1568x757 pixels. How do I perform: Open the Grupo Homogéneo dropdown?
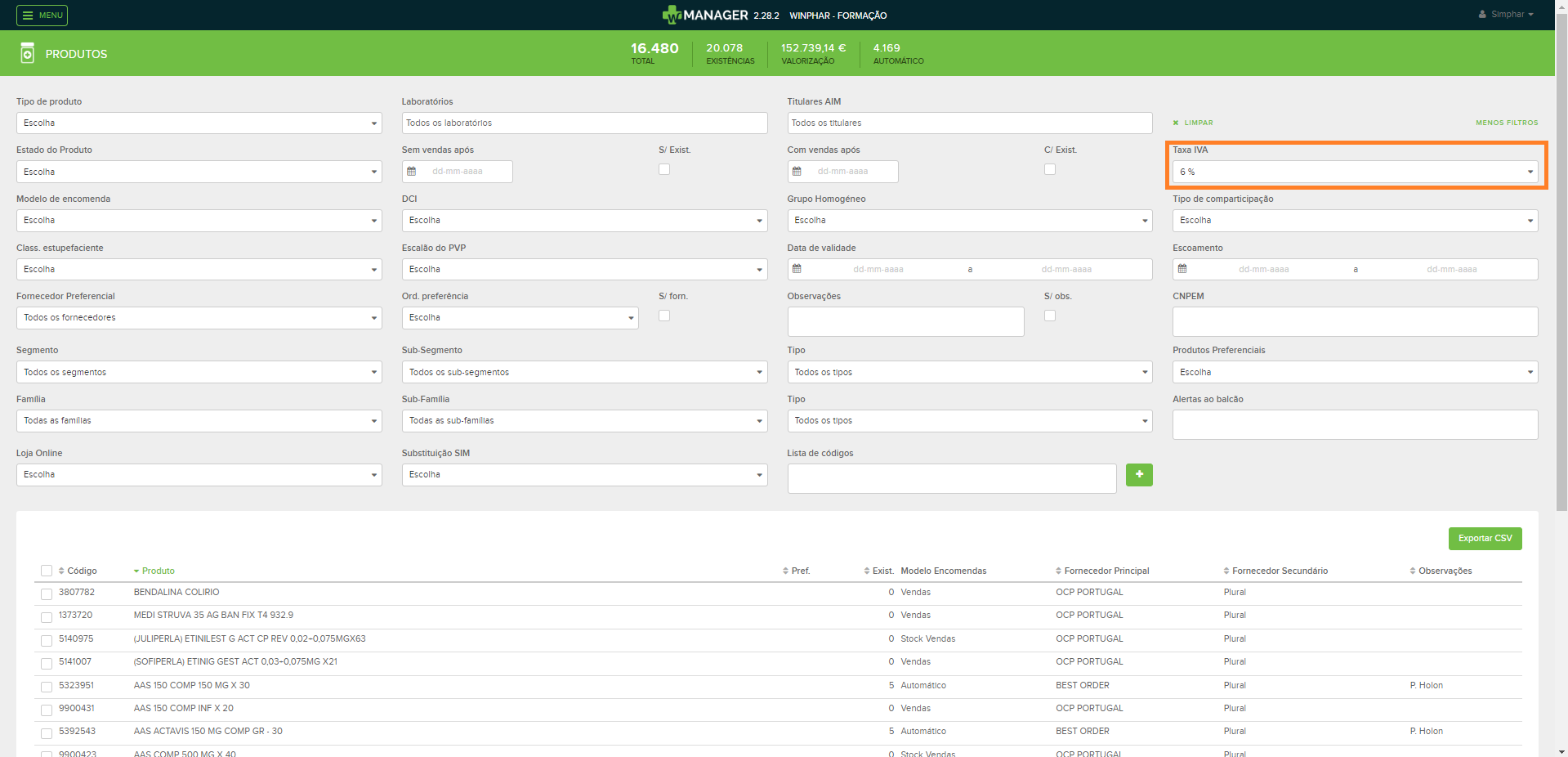(969, 221)
